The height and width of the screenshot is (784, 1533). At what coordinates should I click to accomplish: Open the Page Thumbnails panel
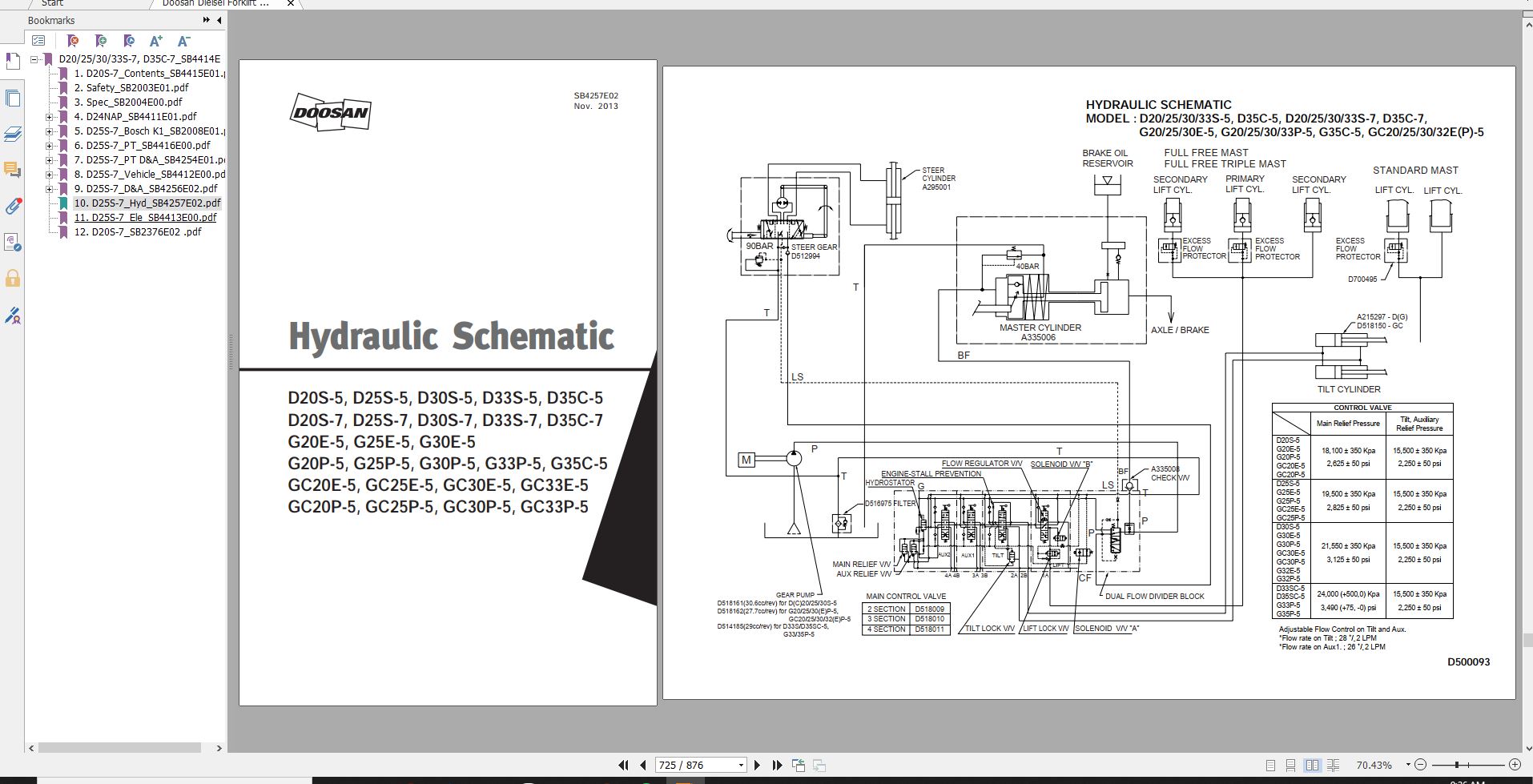[12, 98]
